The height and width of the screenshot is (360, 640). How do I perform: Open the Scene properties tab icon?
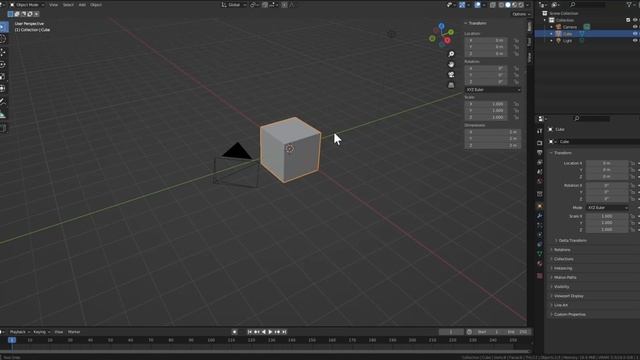[540, 171]
